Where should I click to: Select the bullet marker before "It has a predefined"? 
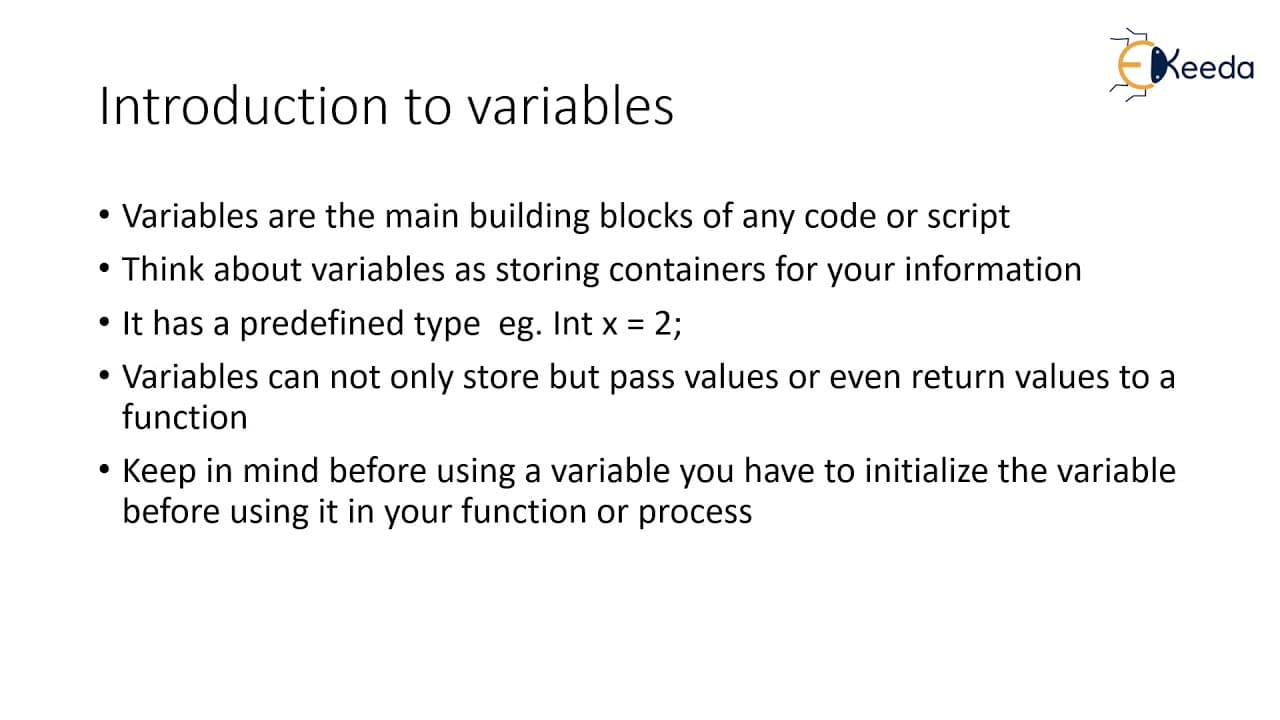tap(106, 323)
